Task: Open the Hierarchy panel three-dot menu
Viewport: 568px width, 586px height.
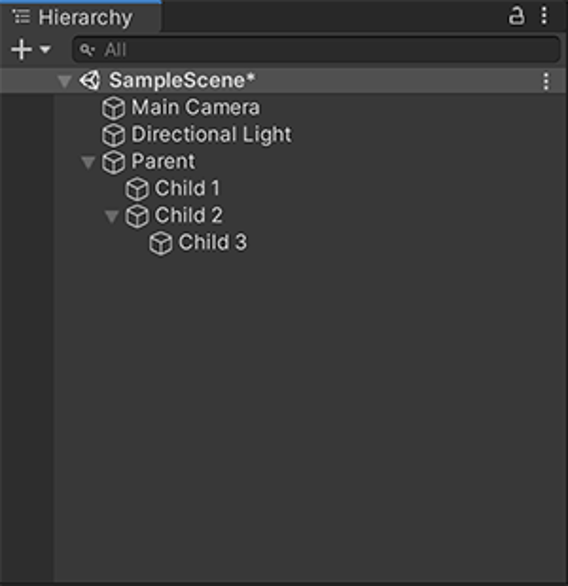Action: tap(544, 16)
